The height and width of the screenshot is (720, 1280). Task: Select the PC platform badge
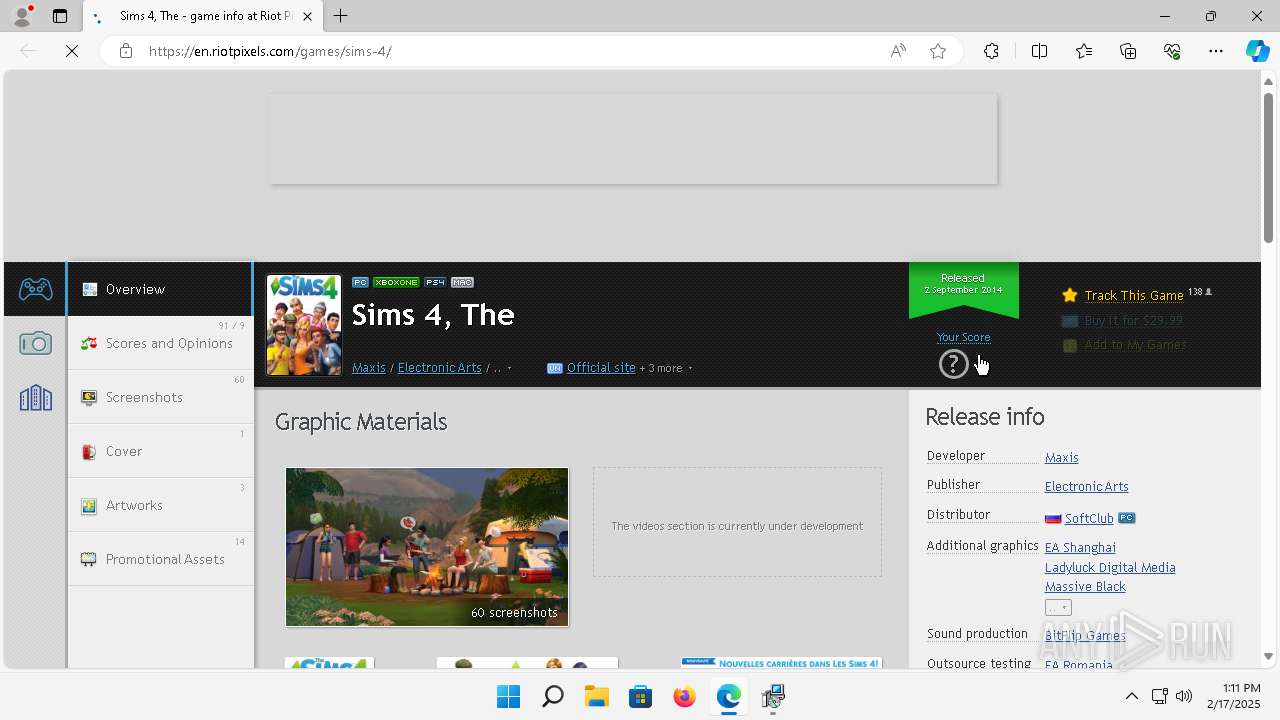360,282
